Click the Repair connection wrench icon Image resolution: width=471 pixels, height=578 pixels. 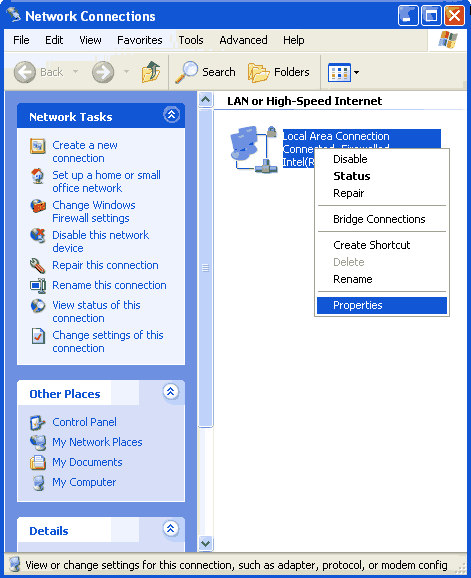(38, 265)
